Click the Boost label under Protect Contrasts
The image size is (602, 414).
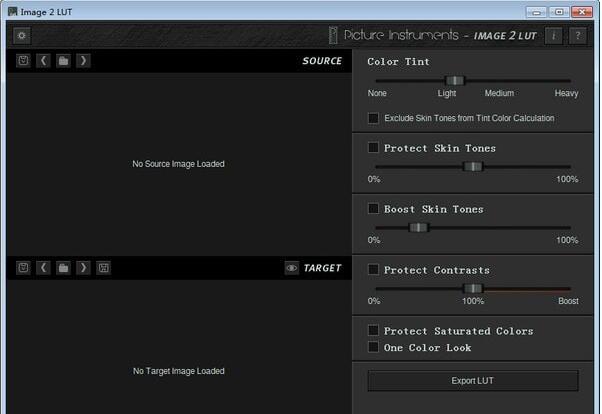(x=568, y=301)
